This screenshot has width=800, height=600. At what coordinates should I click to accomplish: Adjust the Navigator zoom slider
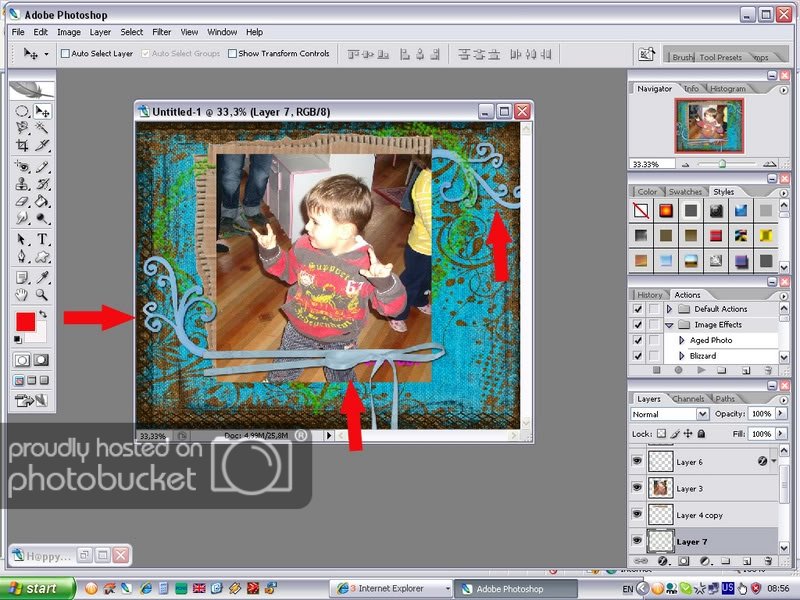pyautogui.click(x=722, y=164)
